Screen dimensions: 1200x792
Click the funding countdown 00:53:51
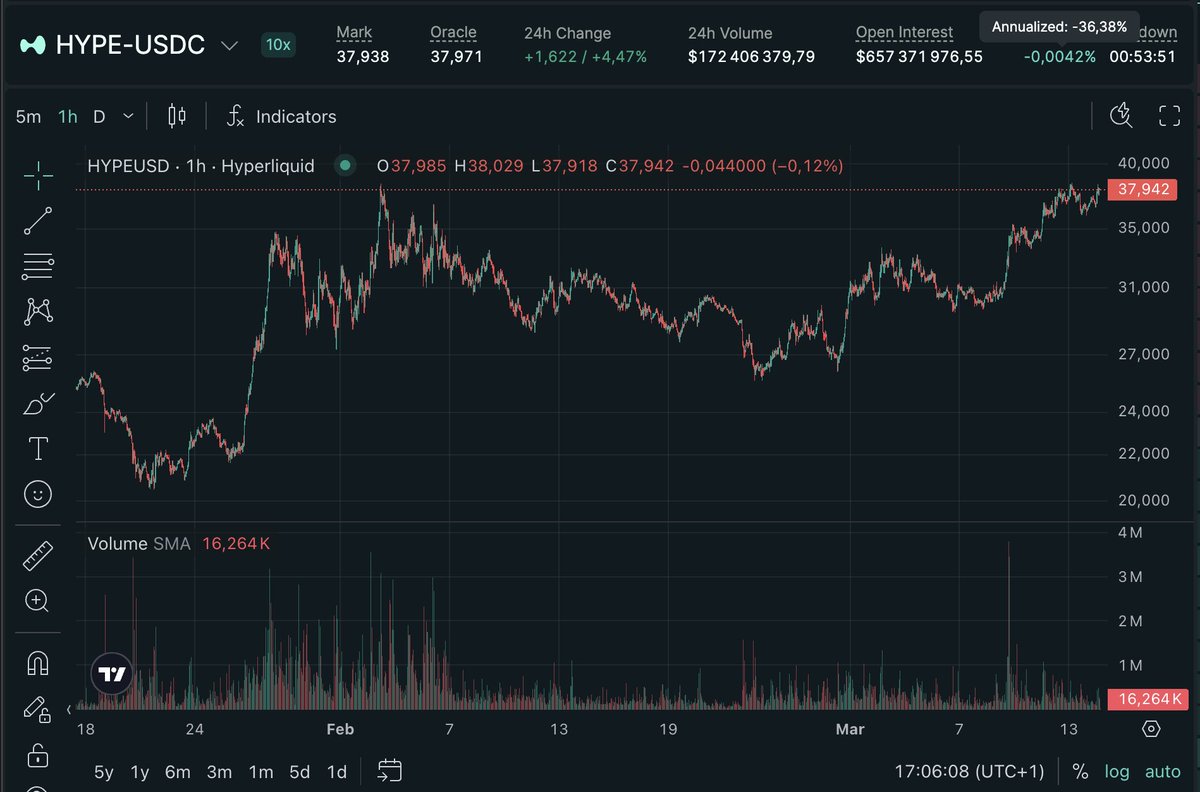point(1142,57)
